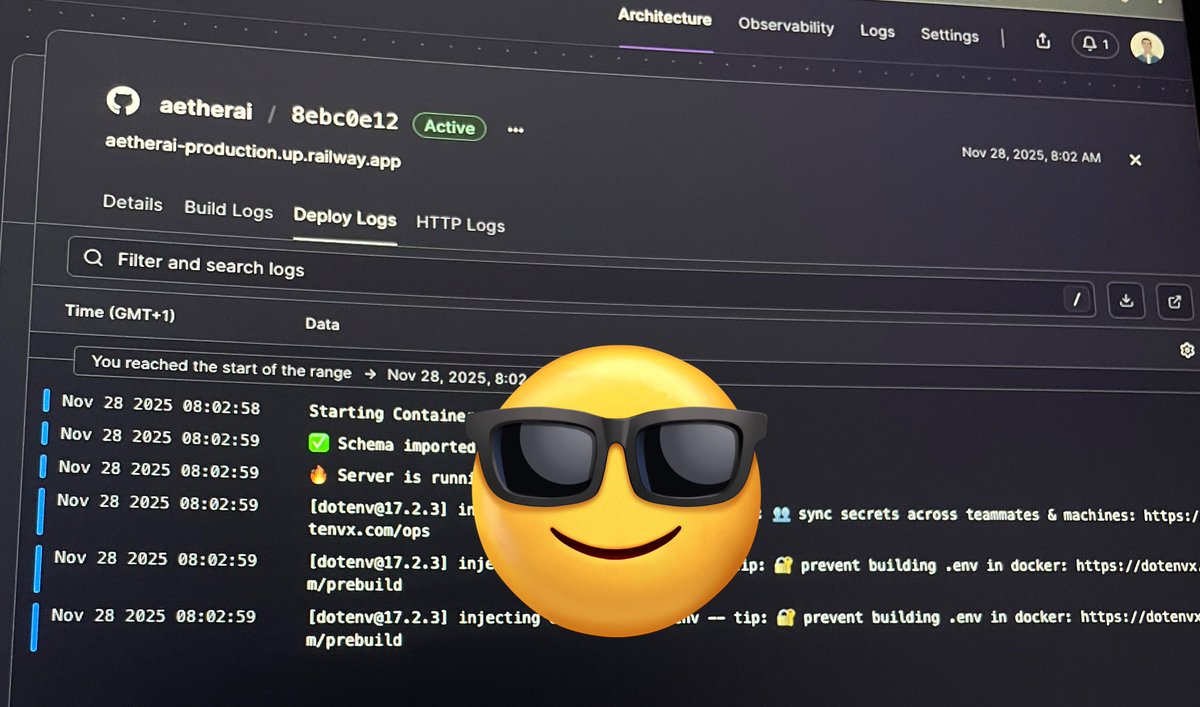
Task: Click the share/upload icon in the top bar
Action: pyautogui.click(x=1043, y=41)
